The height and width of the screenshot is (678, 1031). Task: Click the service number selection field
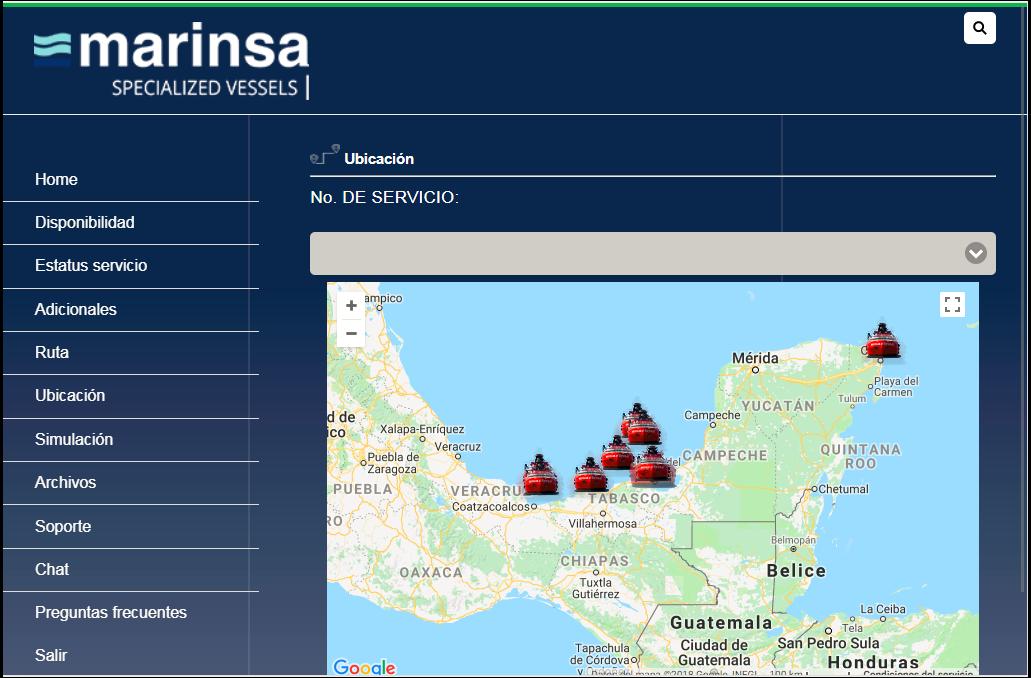click(x=652, y=253)
